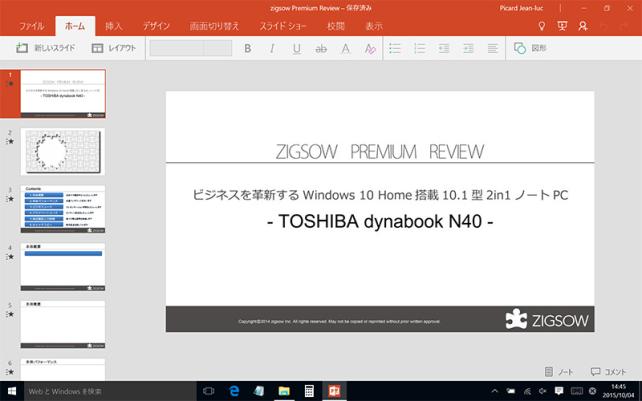Open the font color (A) tool

tap(346, 49)
